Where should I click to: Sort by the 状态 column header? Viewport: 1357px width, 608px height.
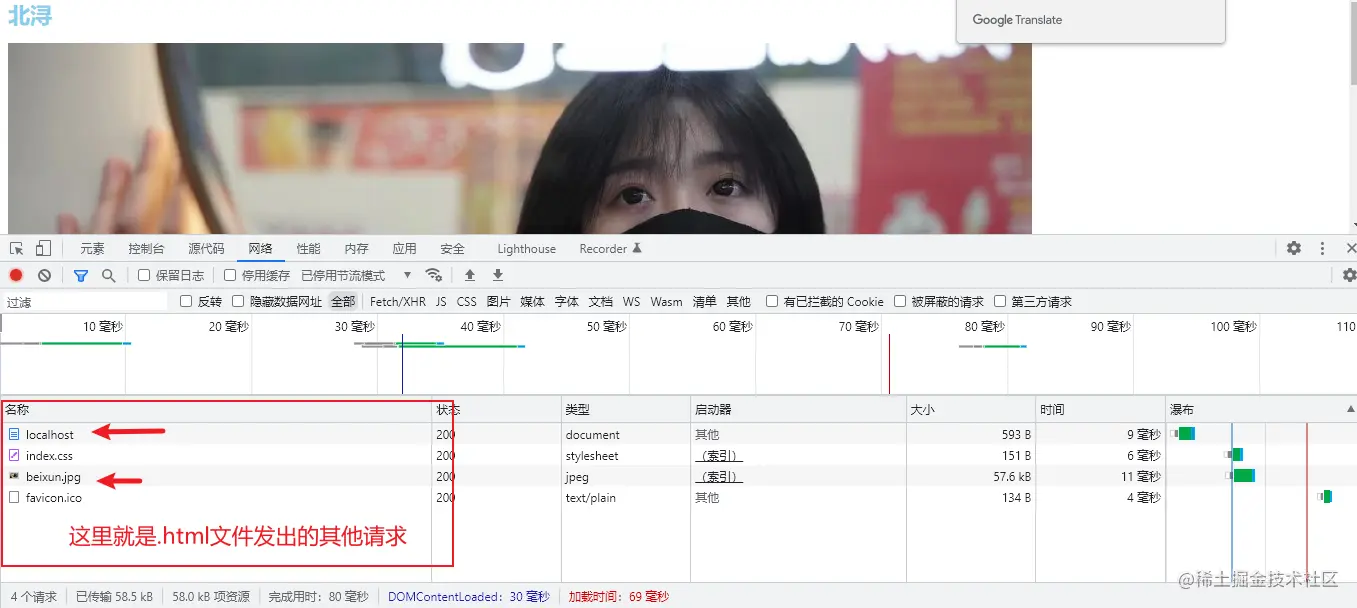pyautogui.click(x=496, y=409)
